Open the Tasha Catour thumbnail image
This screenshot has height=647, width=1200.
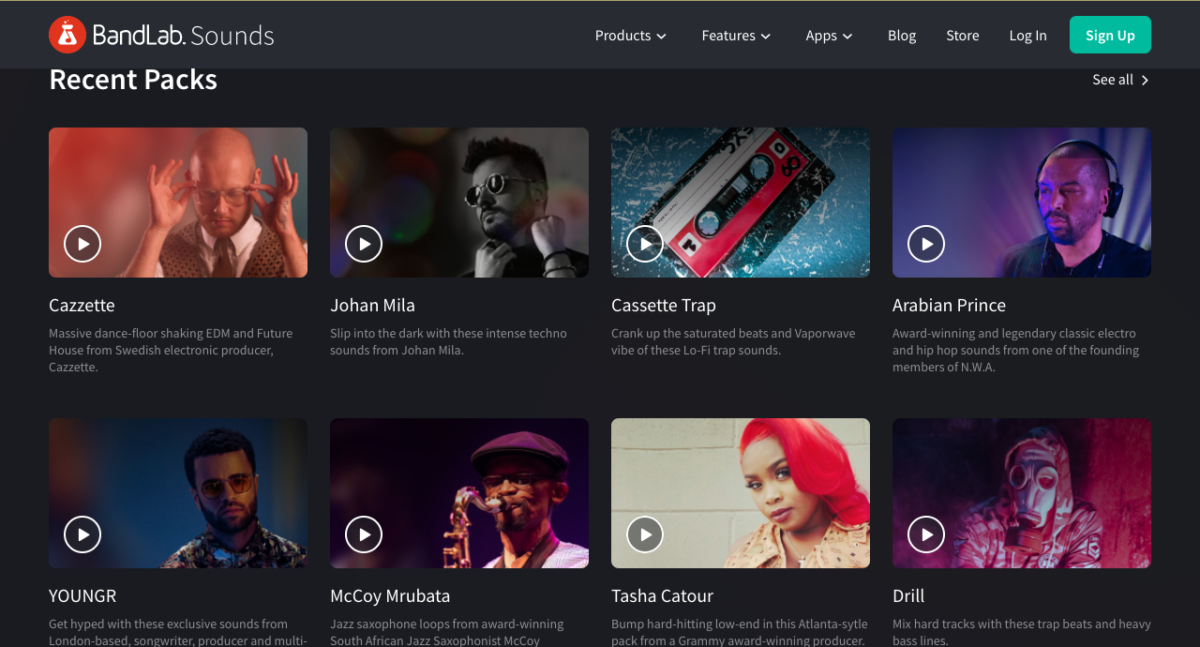[x=740, y=493]
